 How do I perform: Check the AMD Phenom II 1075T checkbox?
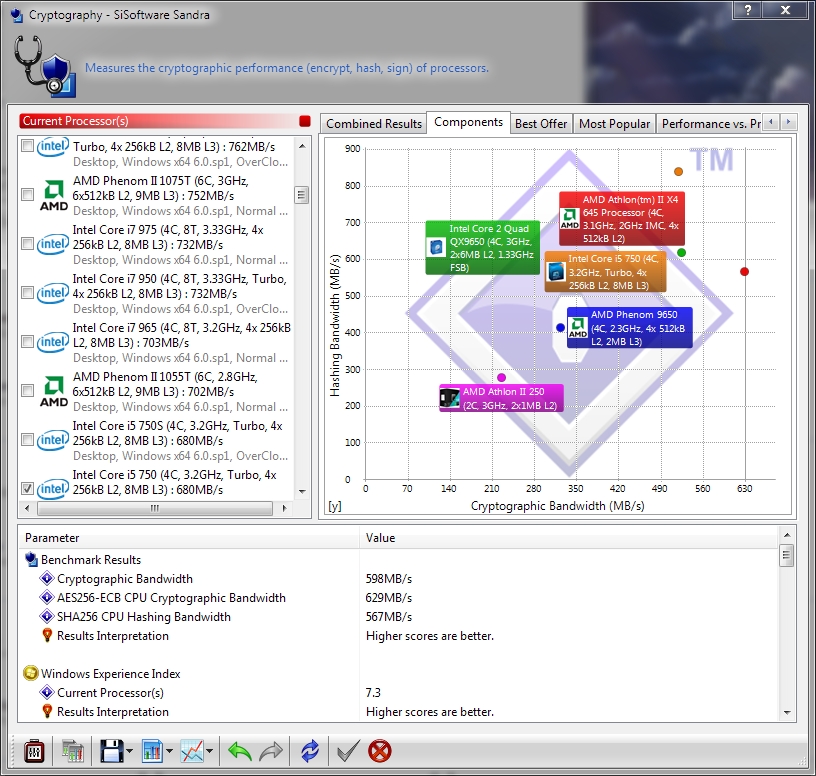click(x=28, y=195)
